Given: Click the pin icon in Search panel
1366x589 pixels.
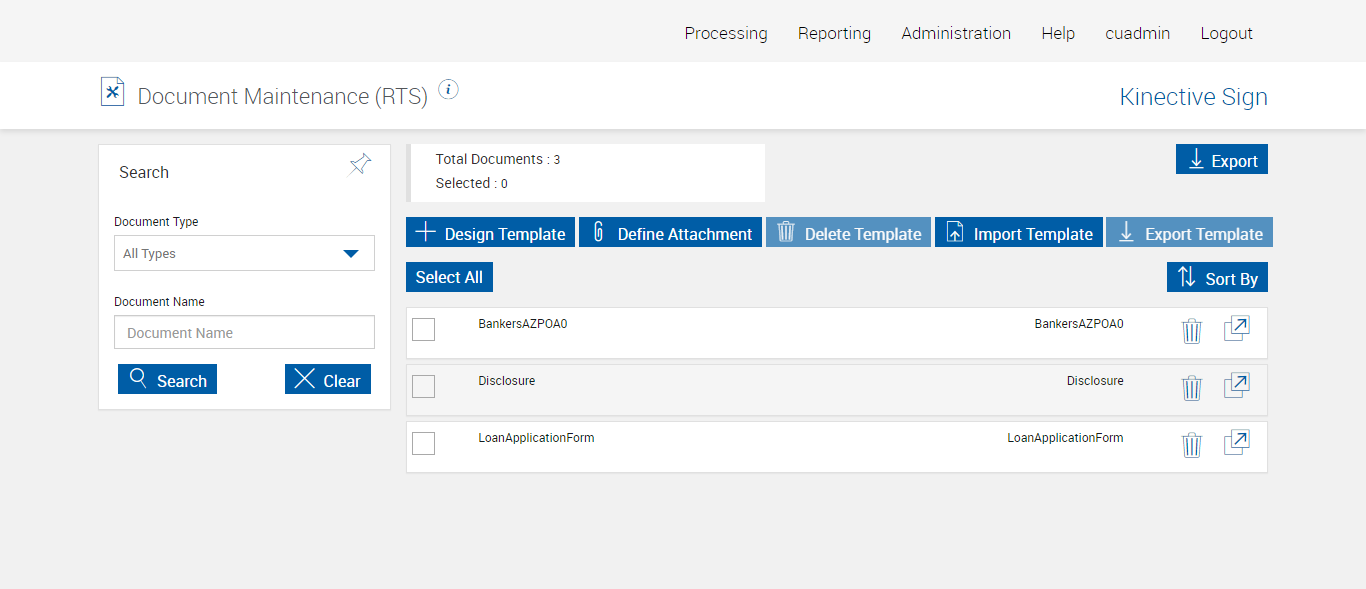Looking at the screenshot, I should 360,165.
